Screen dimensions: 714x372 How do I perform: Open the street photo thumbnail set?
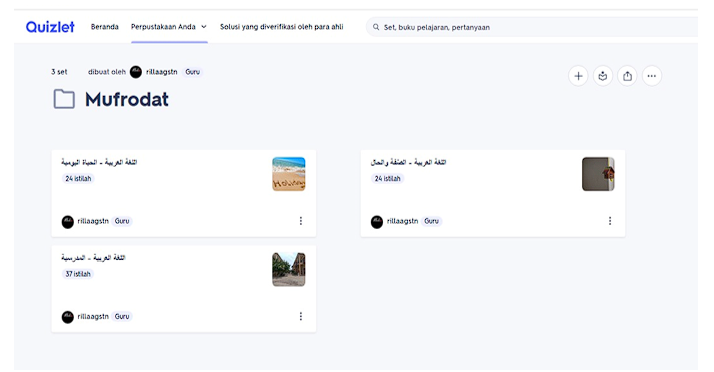tap(289, 270)
